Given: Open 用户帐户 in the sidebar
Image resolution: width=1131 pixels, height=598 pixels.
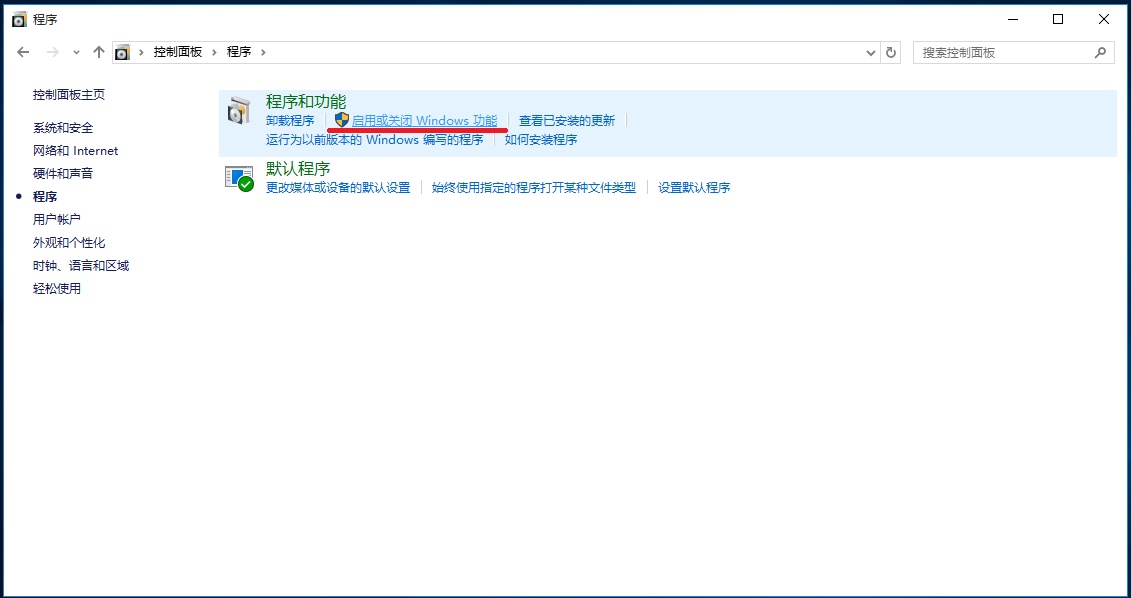Looking at the screenshot, I should tap(57, 220).
